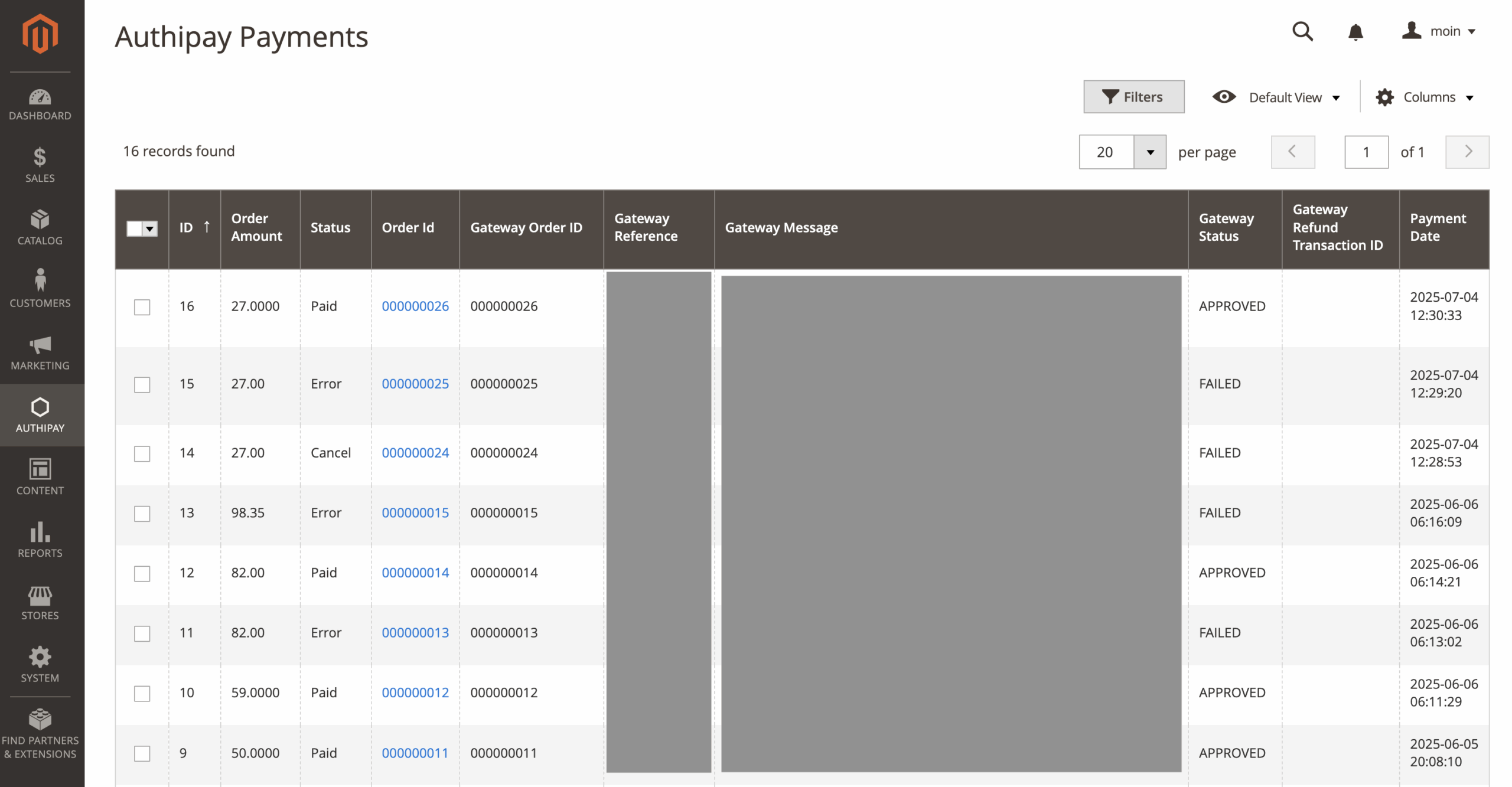This screenshot has height=787, width=1512.
Task: Click the Magento logo icon
Action: click(40, 34)
